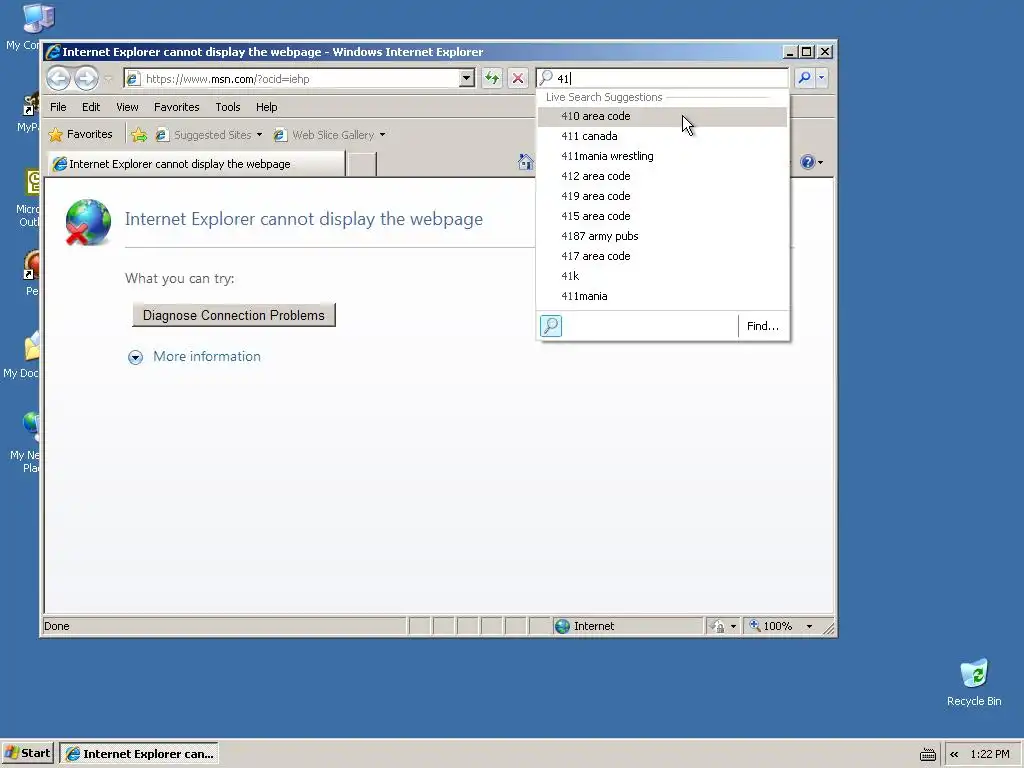
Task: Click Internet Explorer taskbar button
Action: click(x=139, y=754)
